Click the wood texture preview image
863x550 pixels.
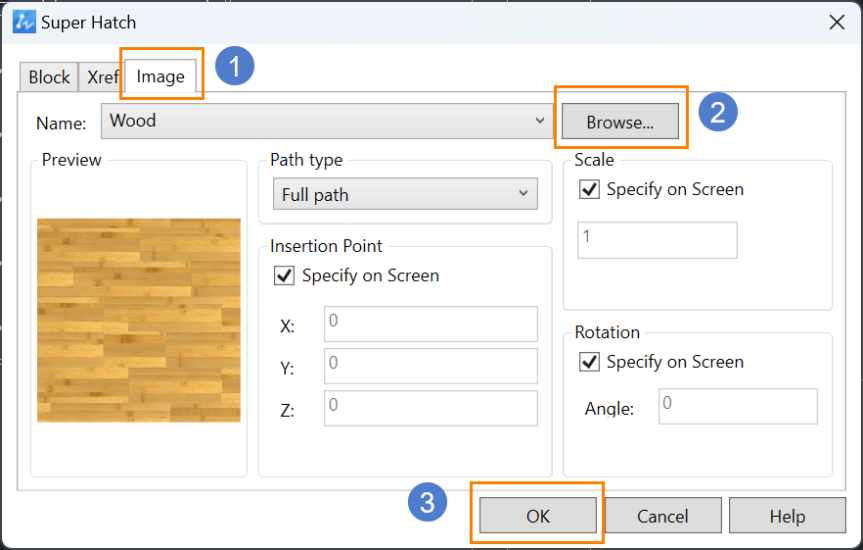pos(139,320)
